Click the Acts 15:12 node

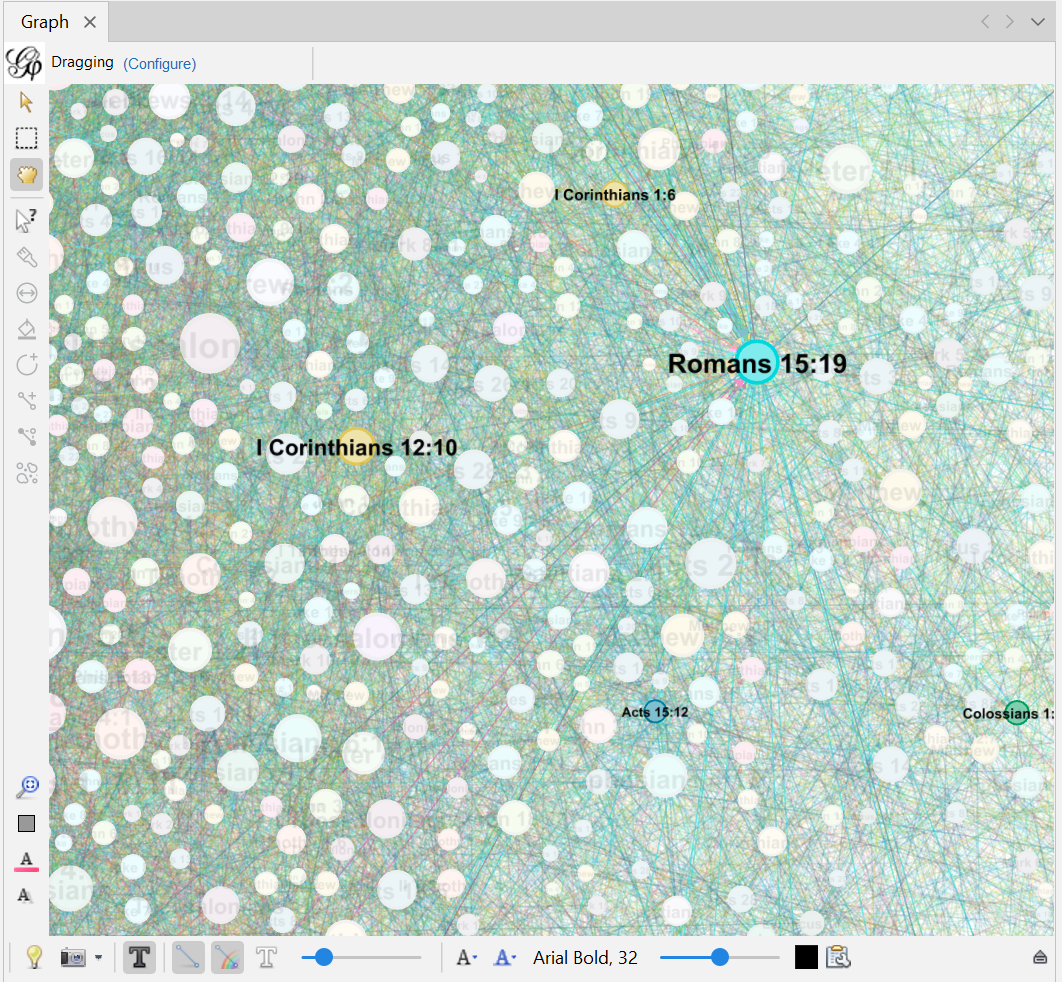655,712
